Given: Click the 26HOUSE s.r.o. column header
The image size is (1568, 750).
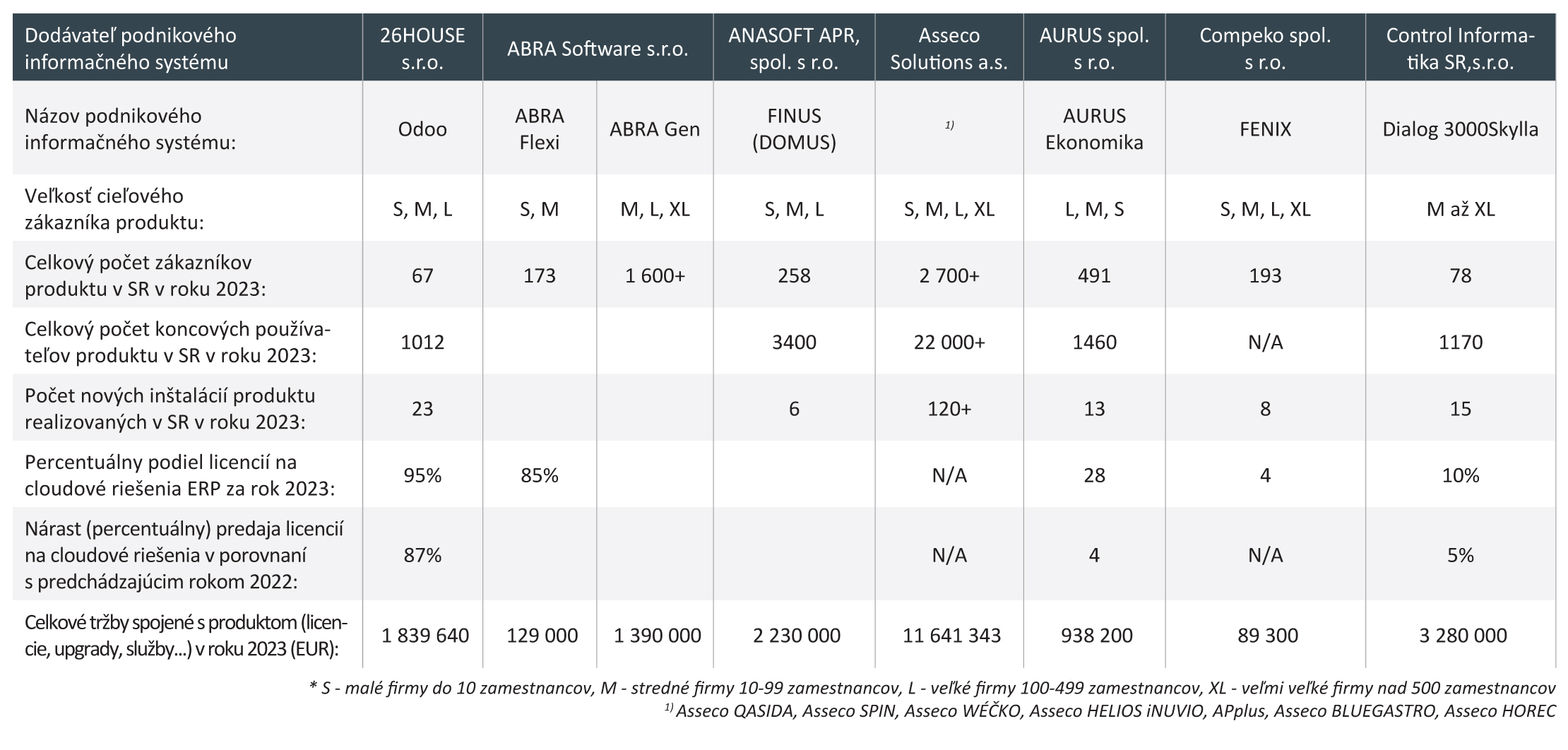Looking at the screenshot, I should pos(422,48).
